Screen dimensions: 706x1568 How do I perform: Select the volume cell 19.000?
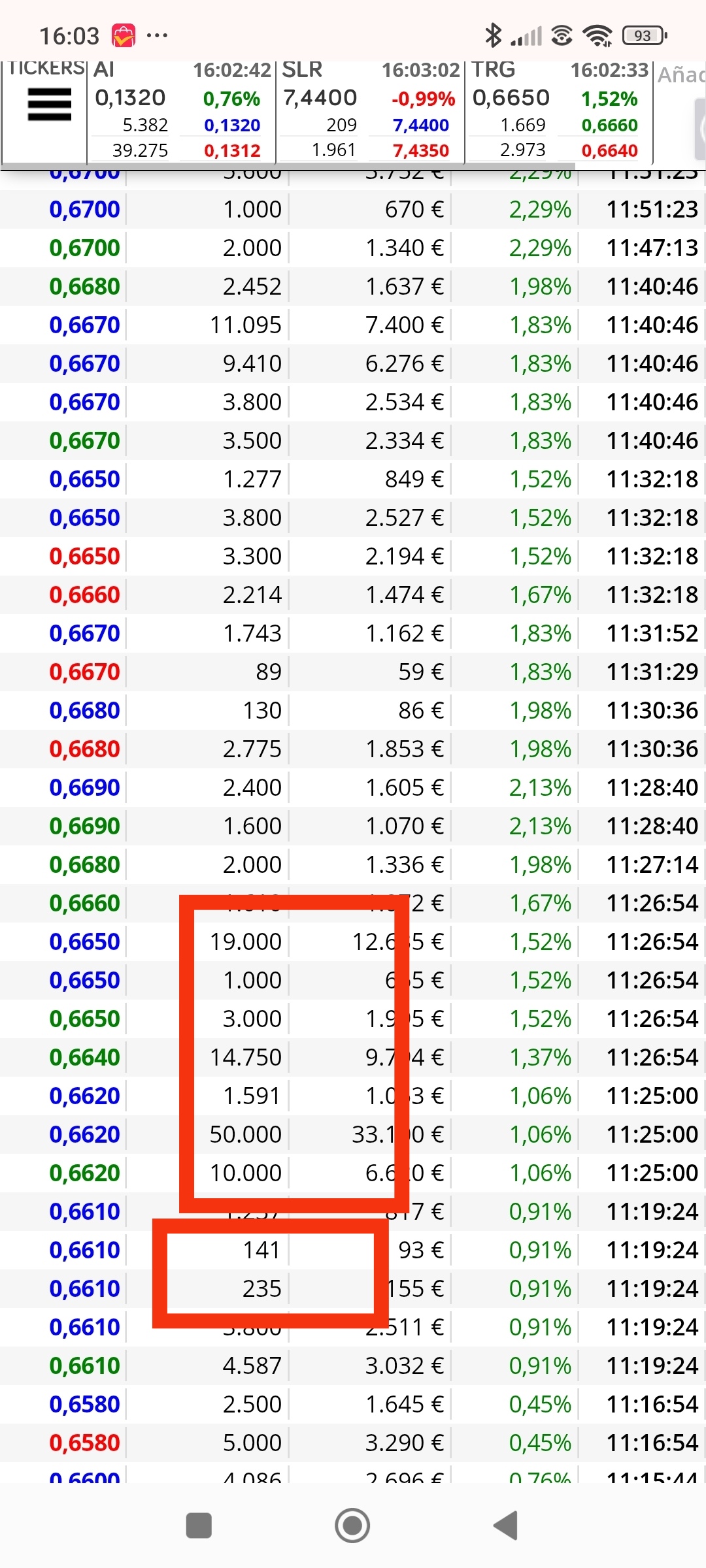click(x=246, y=942)
